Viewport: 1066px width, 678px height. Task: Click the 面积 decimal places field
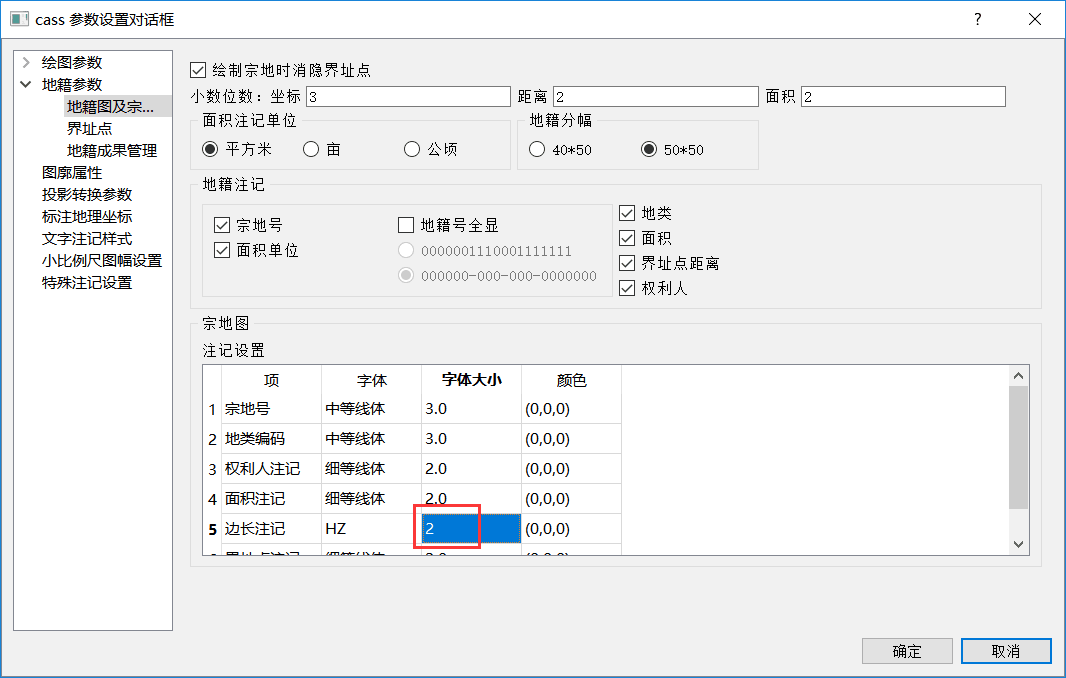click(903, 97)
